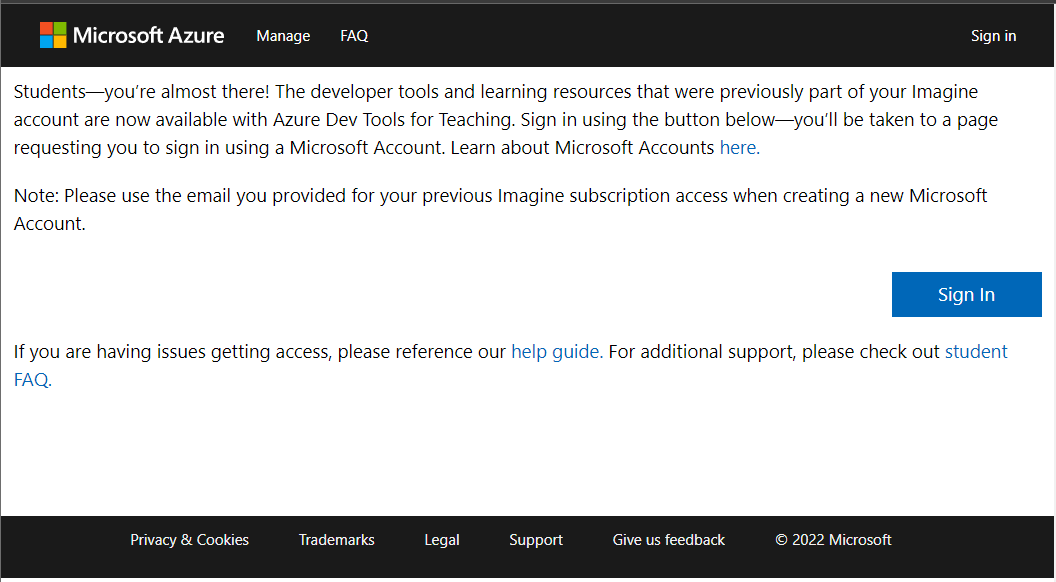Follow the student FAQ link
The width and height of the screenshot is (1056, 582).
977,352
